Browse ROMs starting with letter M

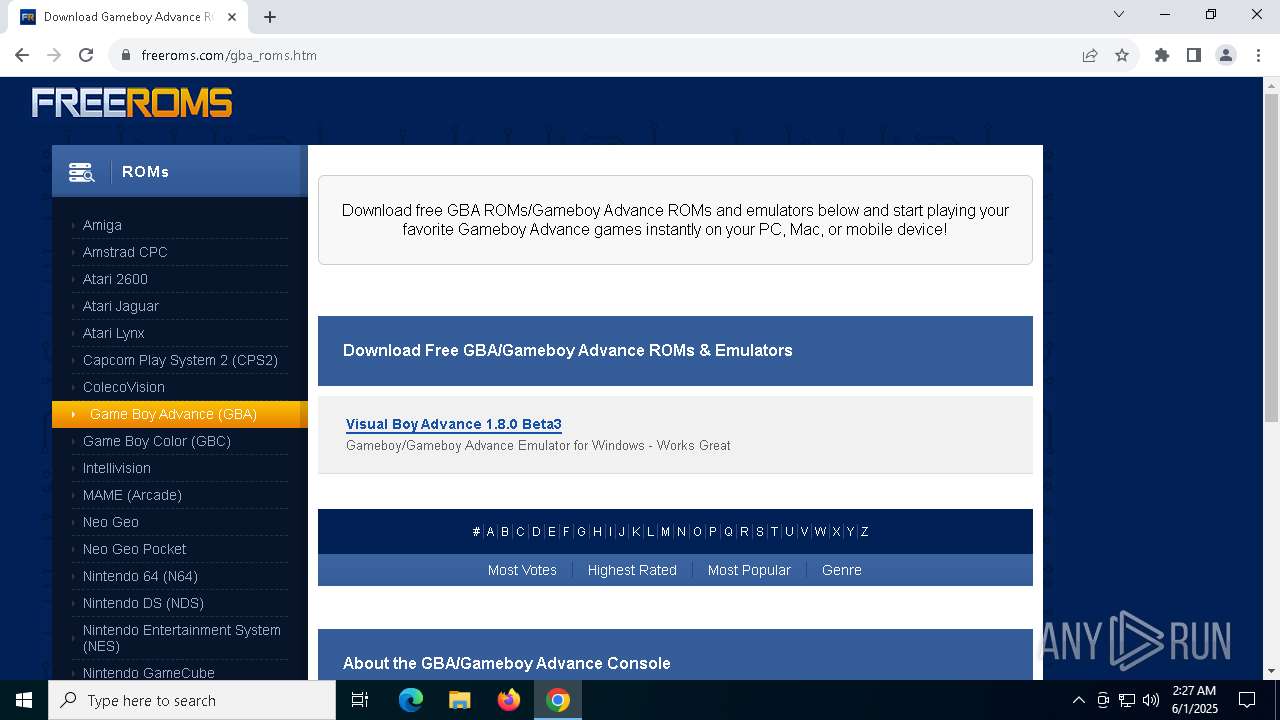click(665, 532)
